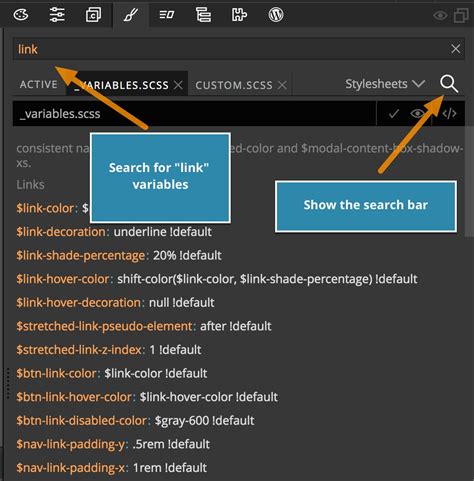Click the $link-hover-color !default value
The height and width of the screenshot is (481, 474).
209,397
